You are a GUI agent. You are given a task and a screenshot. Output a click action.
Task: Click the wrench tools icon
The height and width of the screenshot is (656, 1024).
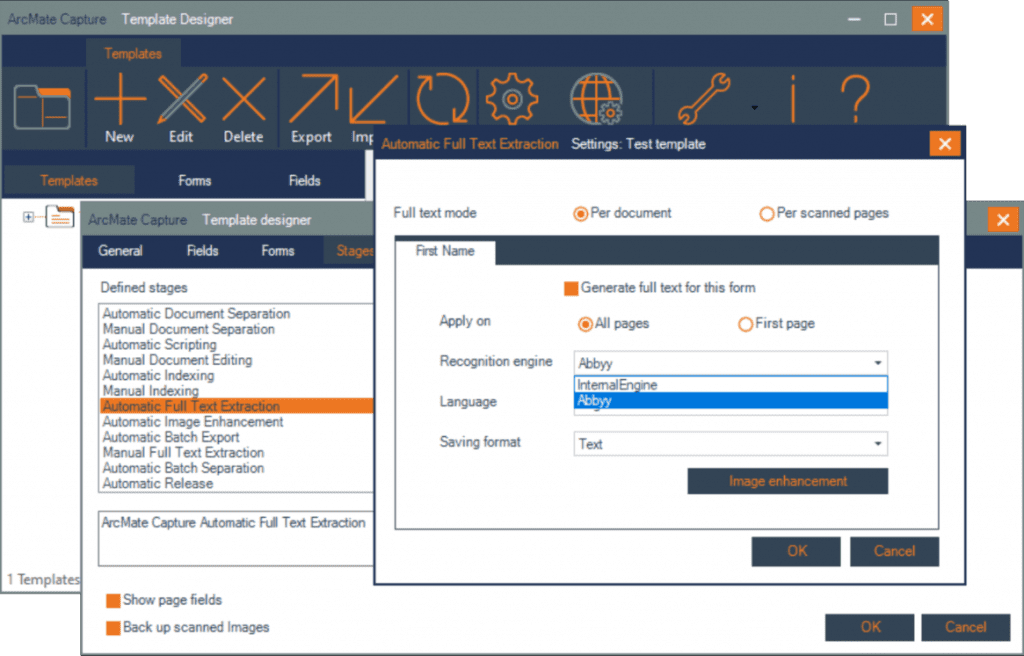point(703,101)
